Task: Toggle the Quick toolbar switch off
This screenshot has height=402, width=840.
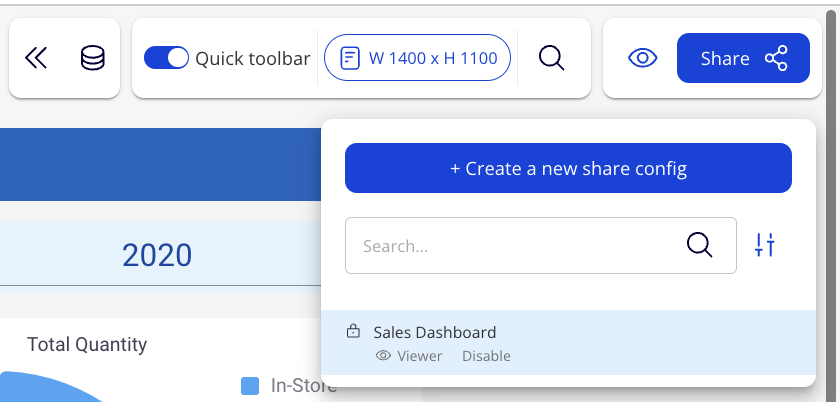Action: (167, 58)
